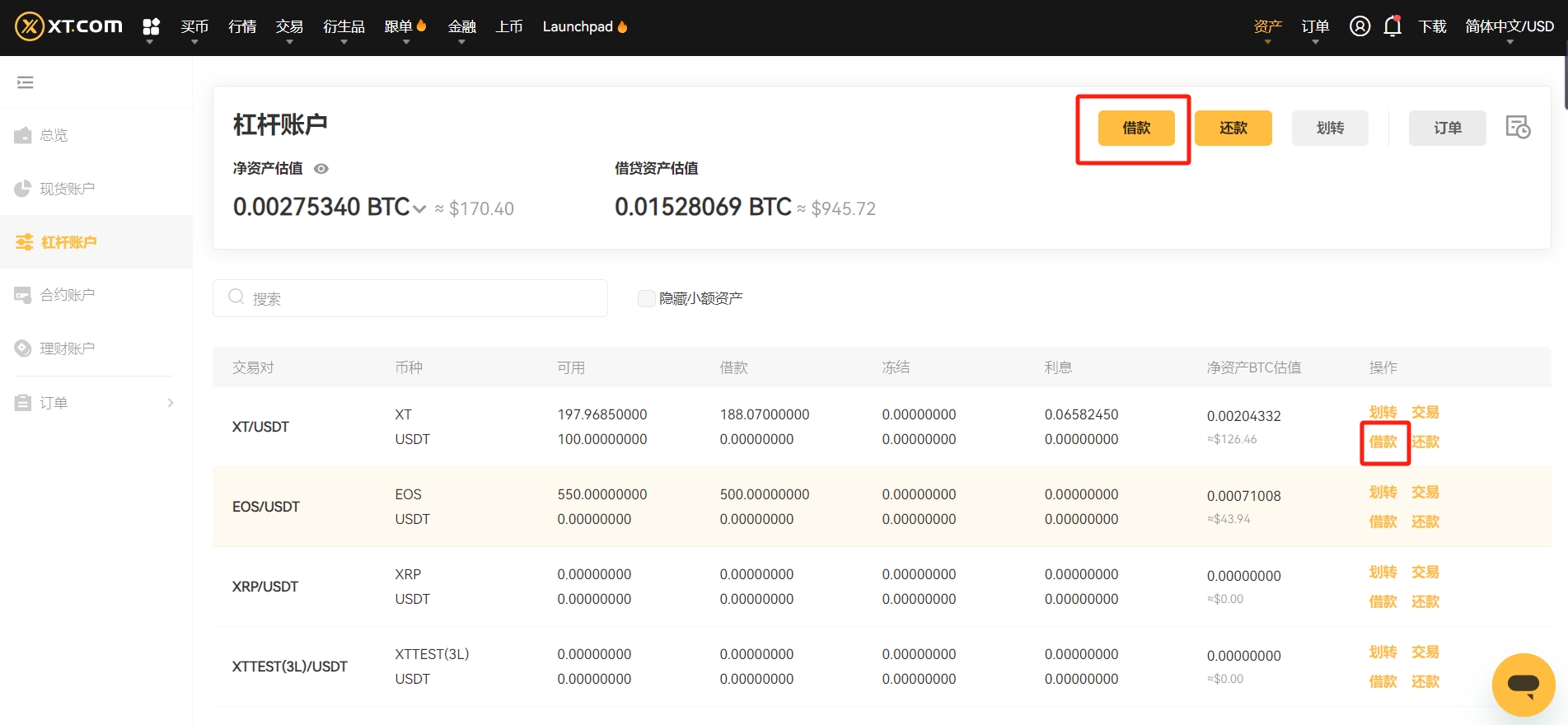Open the chat support bubble
Viewport: 1568px width, 725px height.
1524,685
